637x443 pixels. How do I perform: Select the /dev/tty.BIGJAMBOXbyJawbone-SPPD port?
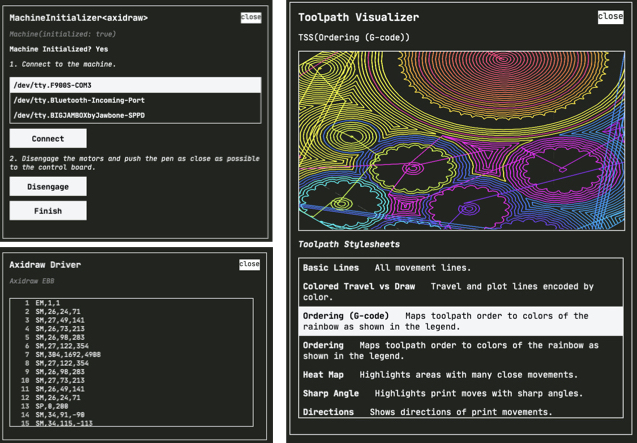[x=135, y=115]
